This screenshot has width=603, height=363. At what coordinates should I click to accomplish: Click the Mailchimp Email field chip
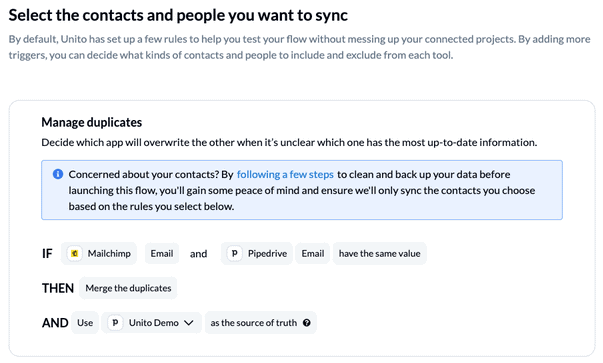coord(162,254)
